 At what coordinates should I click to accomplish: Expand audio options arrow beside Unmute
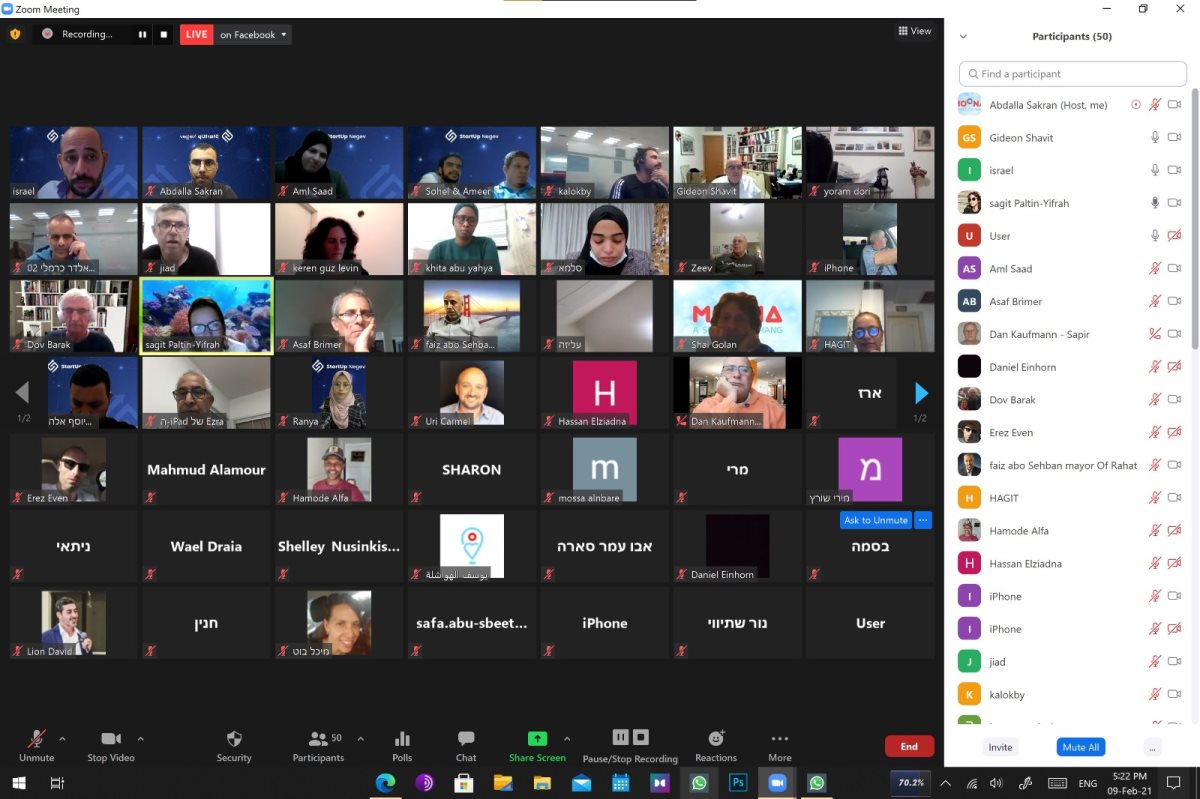click(62, 739)
